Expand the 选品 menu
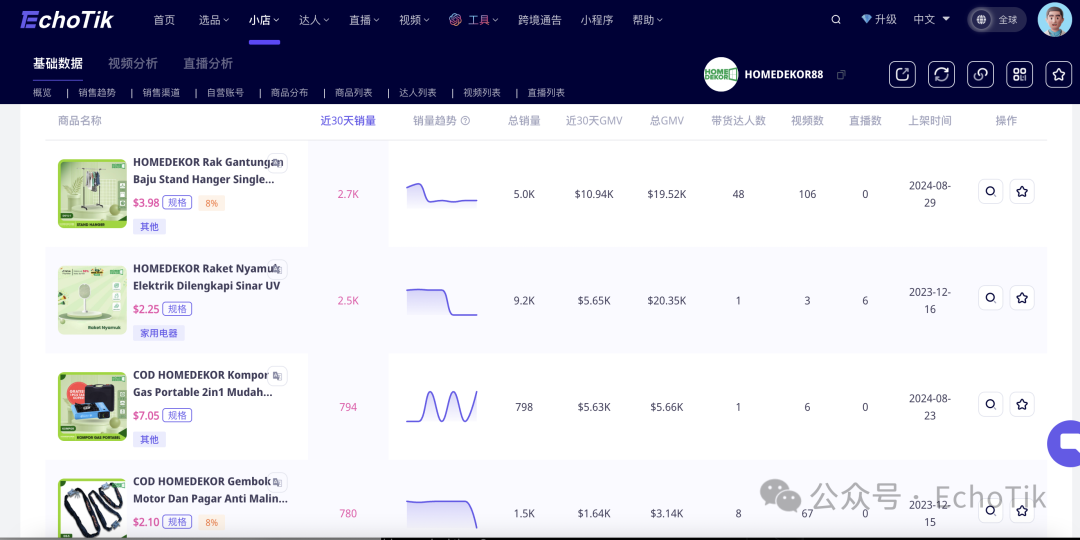The image size is (1080, 540). 214,20
